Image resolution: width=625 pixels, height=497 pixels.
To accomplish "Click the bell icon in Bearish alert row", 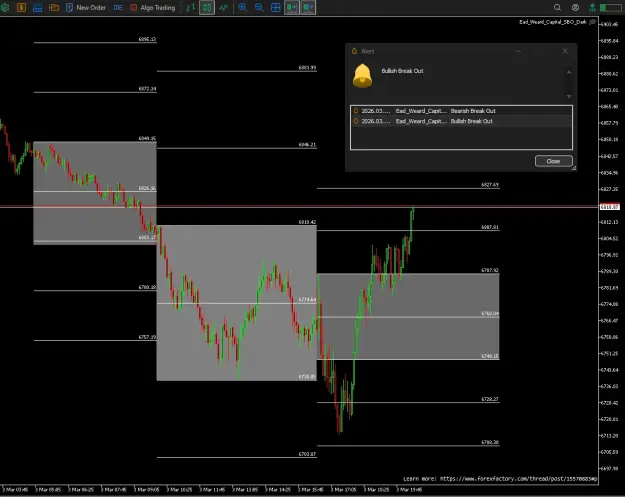I will coord(356,111).
